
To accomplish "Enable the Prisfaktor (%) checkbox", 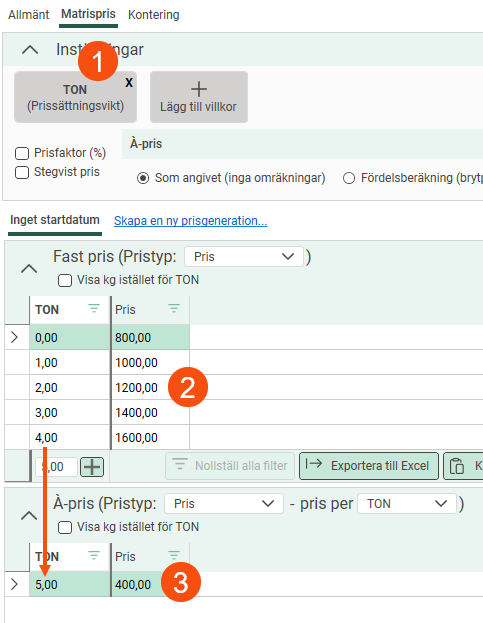I will (x=22, y=153).
